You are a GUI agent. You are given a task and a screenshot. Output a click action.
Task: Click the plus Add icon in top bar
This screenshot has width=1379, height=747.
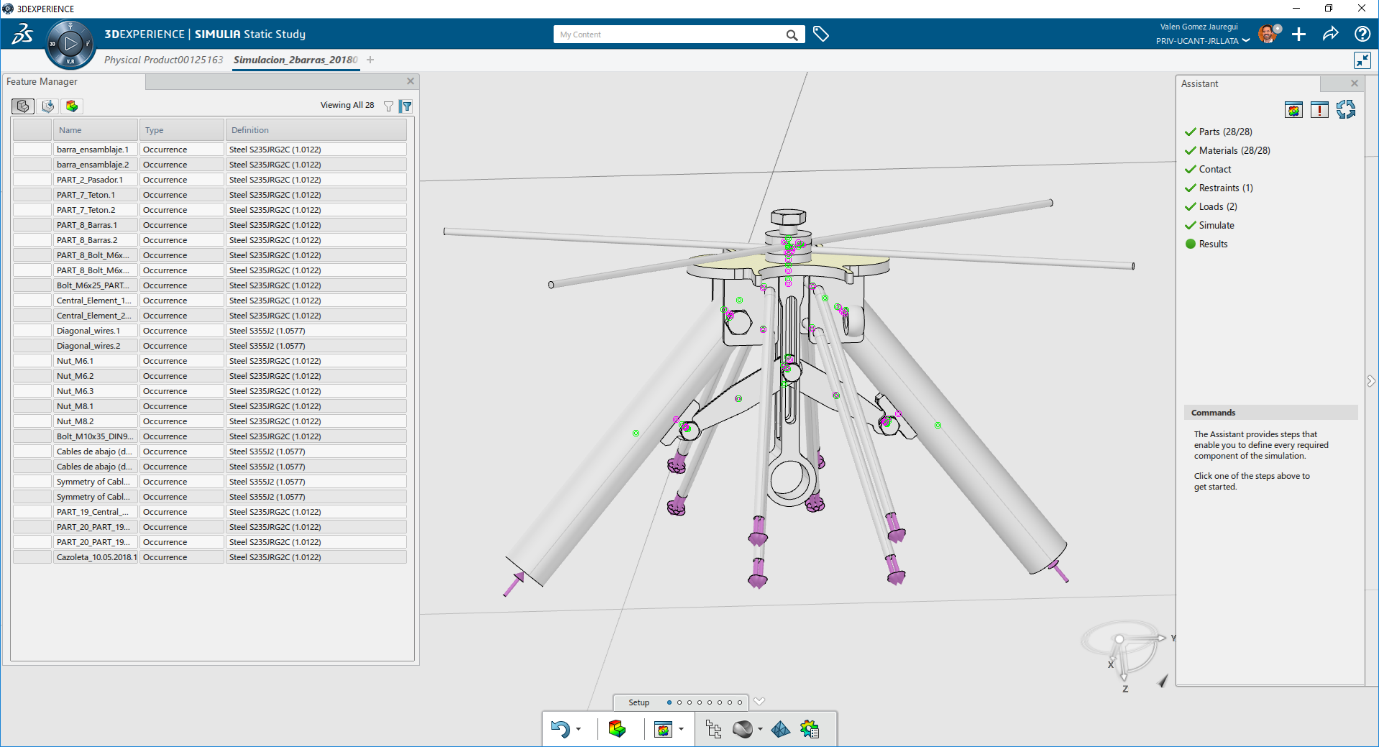(x=1299, y=34)
